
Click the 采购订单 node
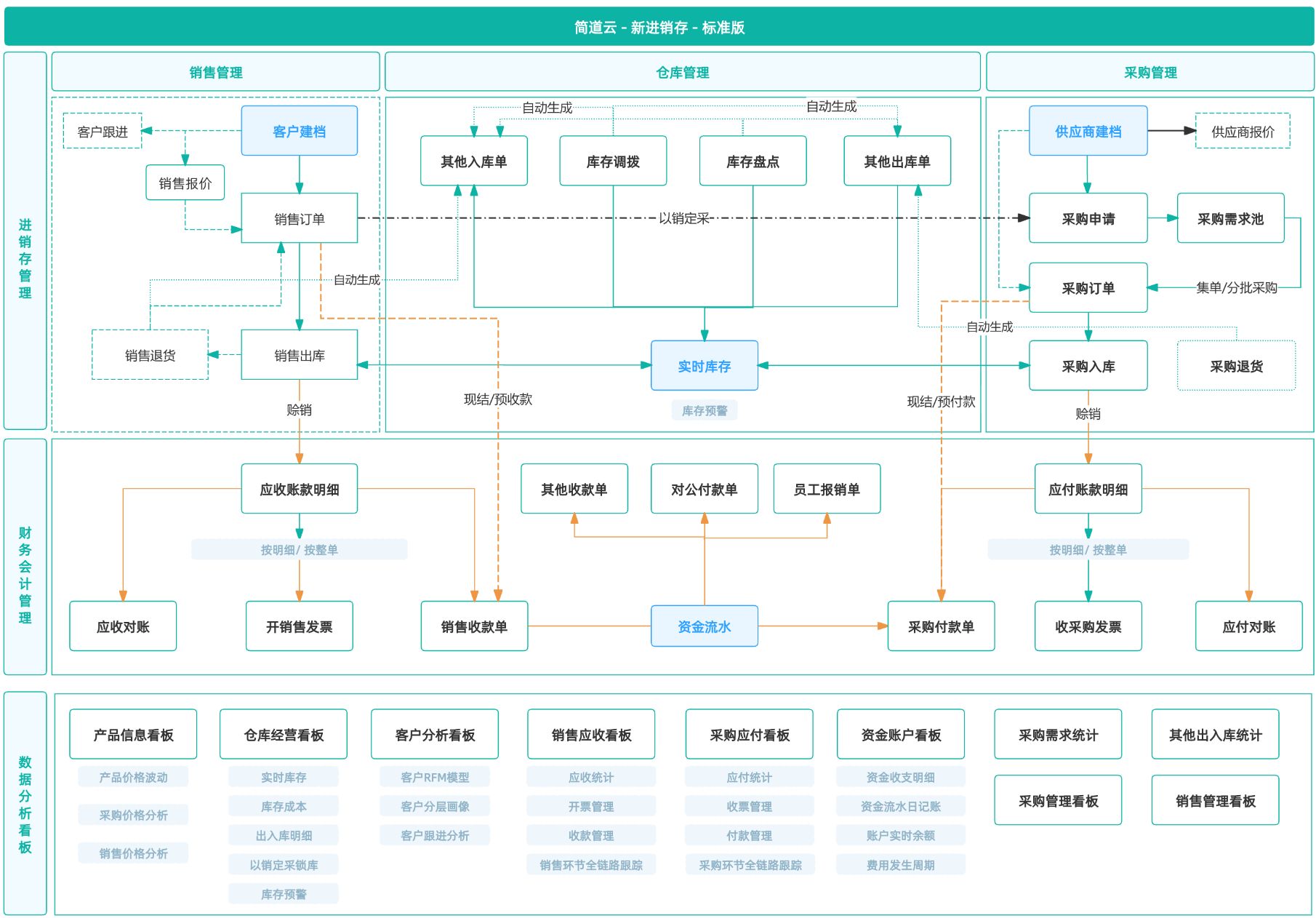click(x=1088, y=287)
